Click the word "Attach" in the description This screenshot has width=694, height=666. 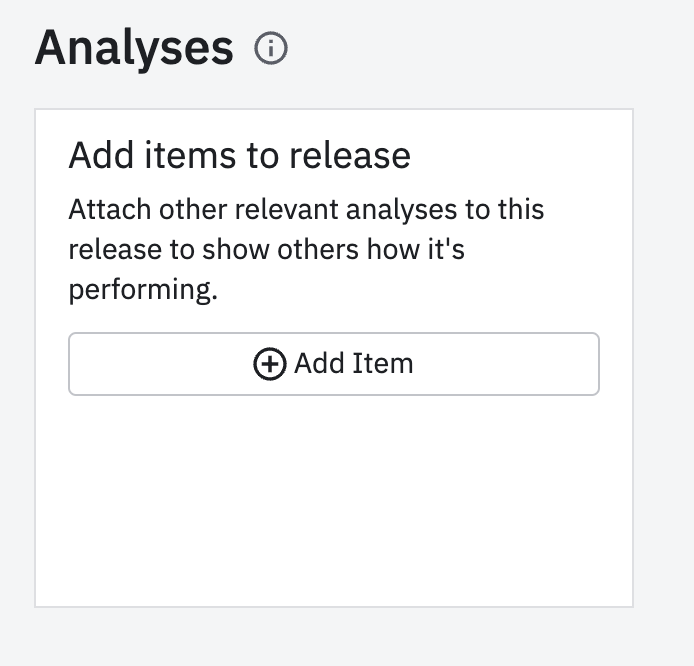pyautogui.click(x=101, y=212)
